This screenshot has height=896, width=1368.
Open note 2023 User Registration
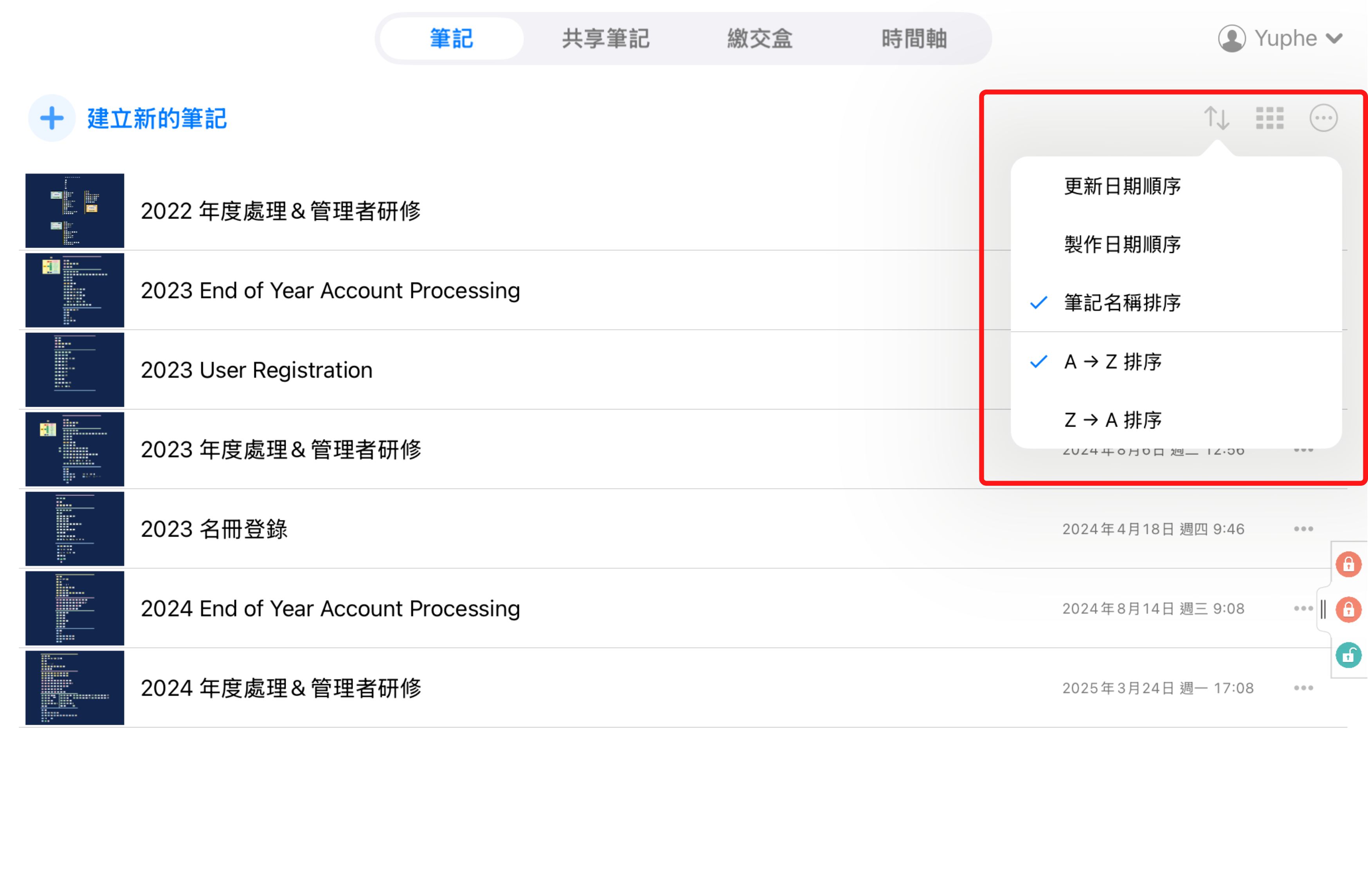(x=256, y=370)
